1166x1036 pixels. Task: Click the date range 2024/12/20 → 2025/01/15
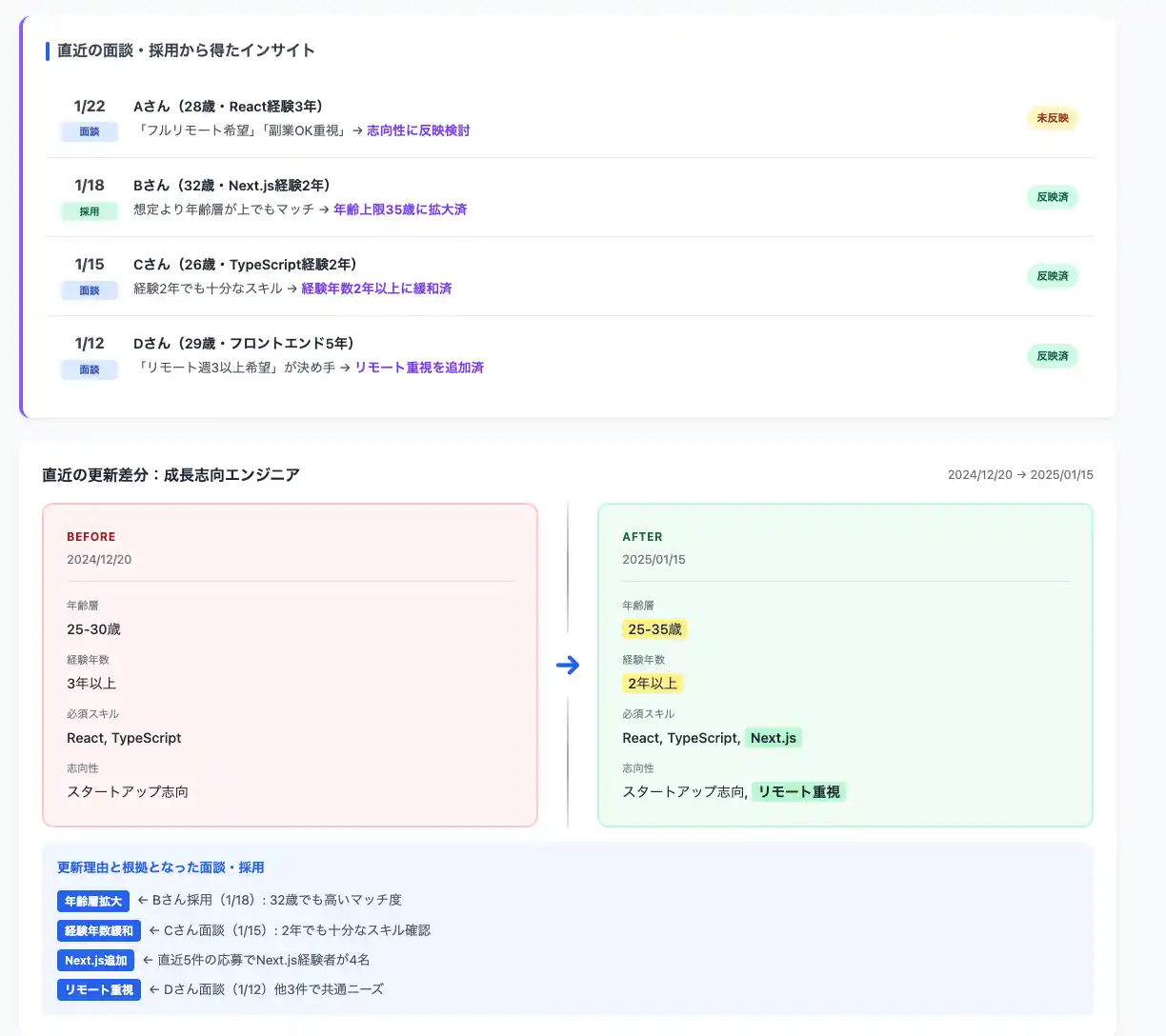(x=1019, y=475)
